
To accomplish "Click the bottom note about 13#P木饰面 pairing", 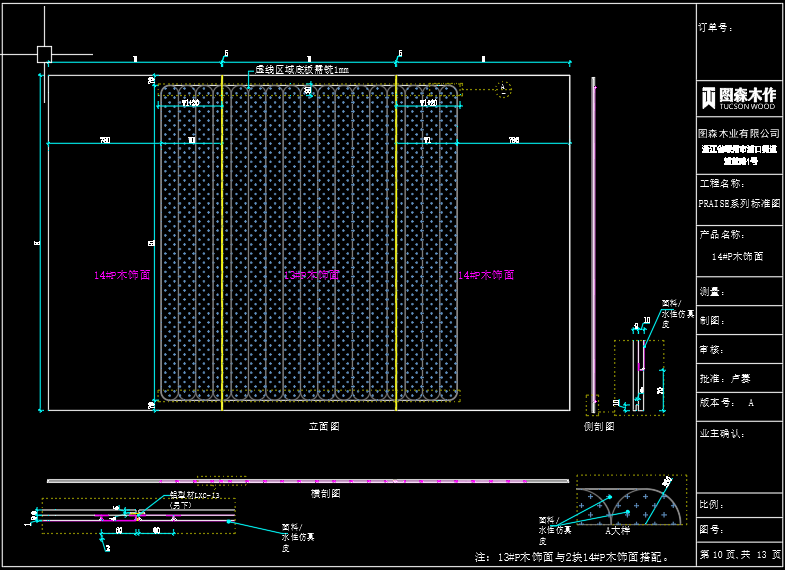I will point(571,556).
